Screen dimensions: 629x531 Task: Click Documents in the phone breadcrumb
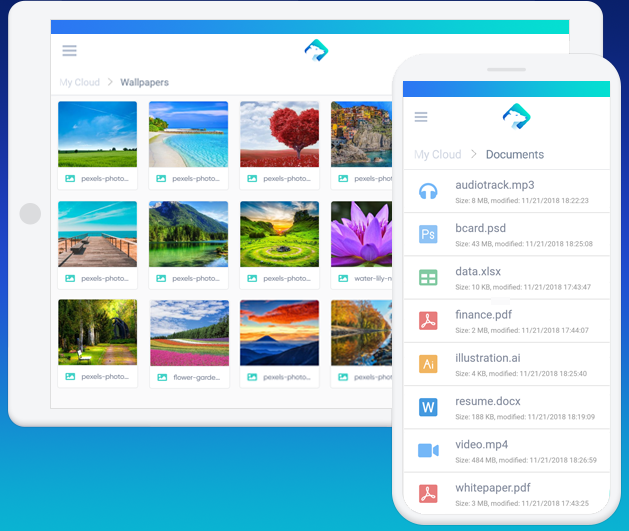click(x=515, y=154)
